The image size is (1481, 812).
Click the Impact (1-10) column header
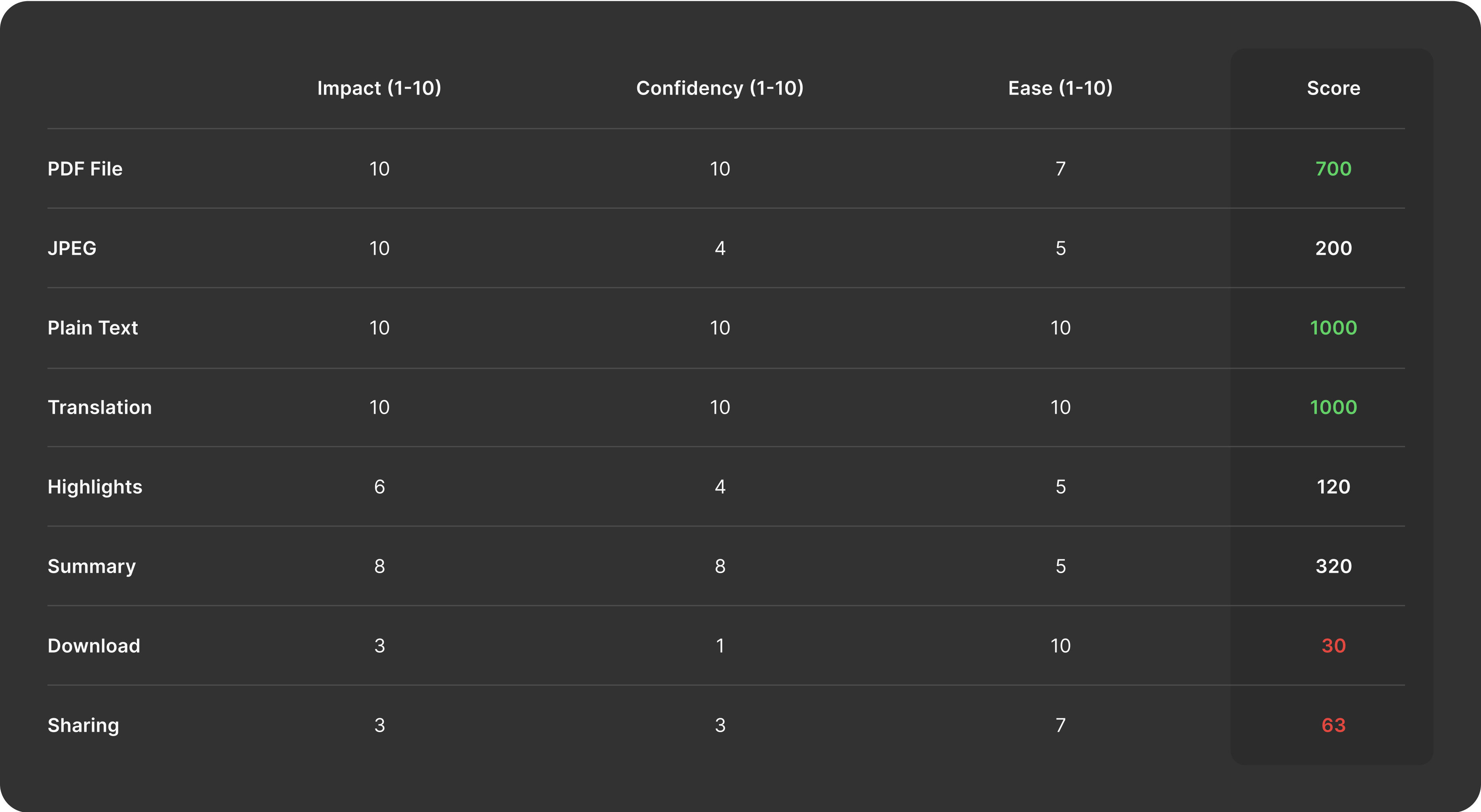(379, 88)
